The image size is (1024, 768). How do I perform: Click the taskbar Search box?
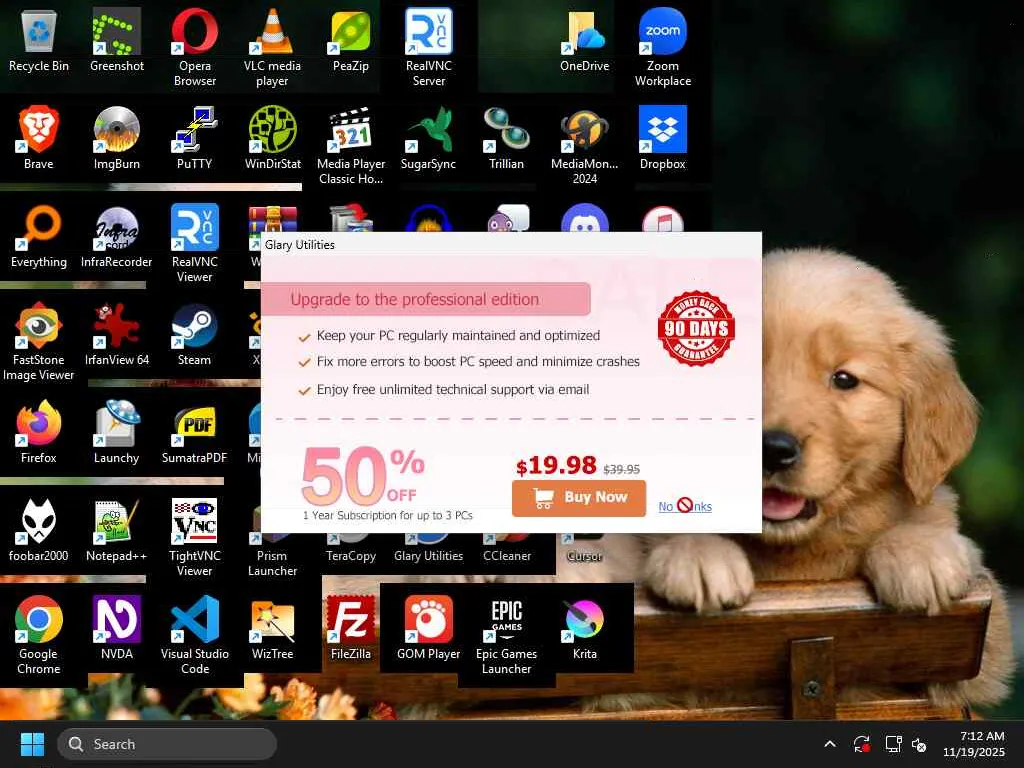167,744
